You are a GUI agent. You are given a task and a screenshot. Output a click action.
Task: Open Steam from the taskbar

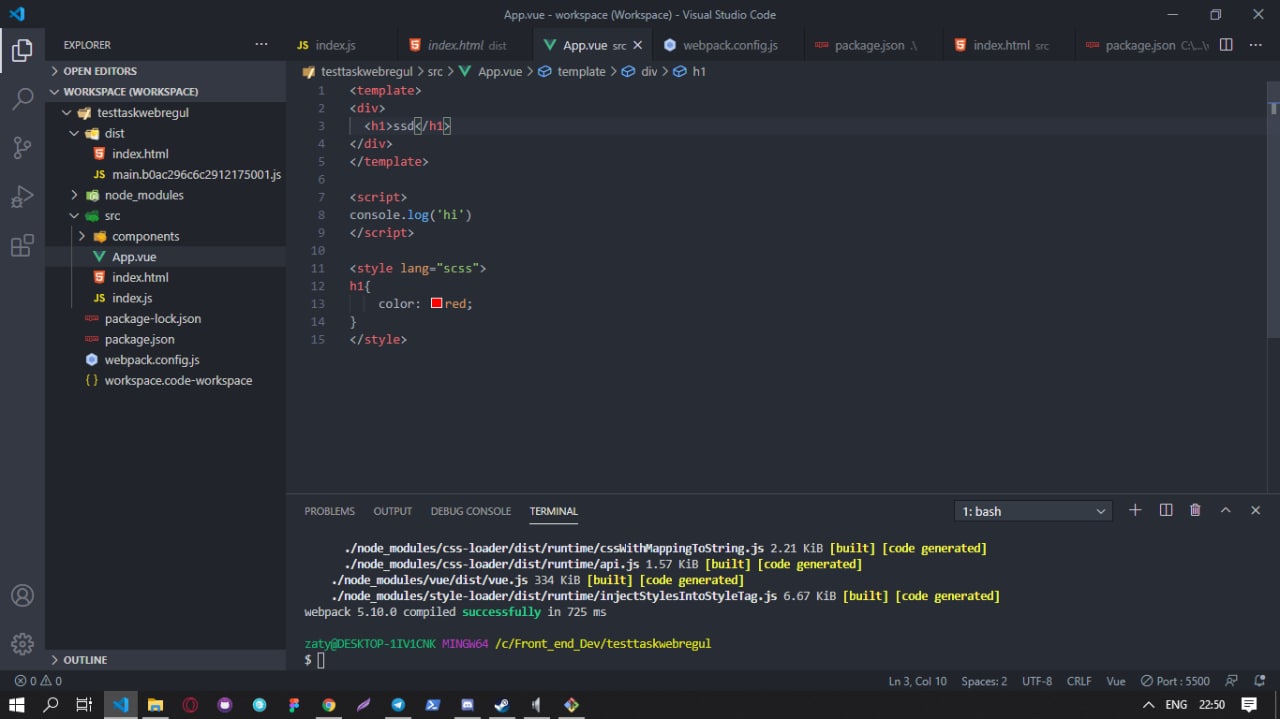[502, 705]
